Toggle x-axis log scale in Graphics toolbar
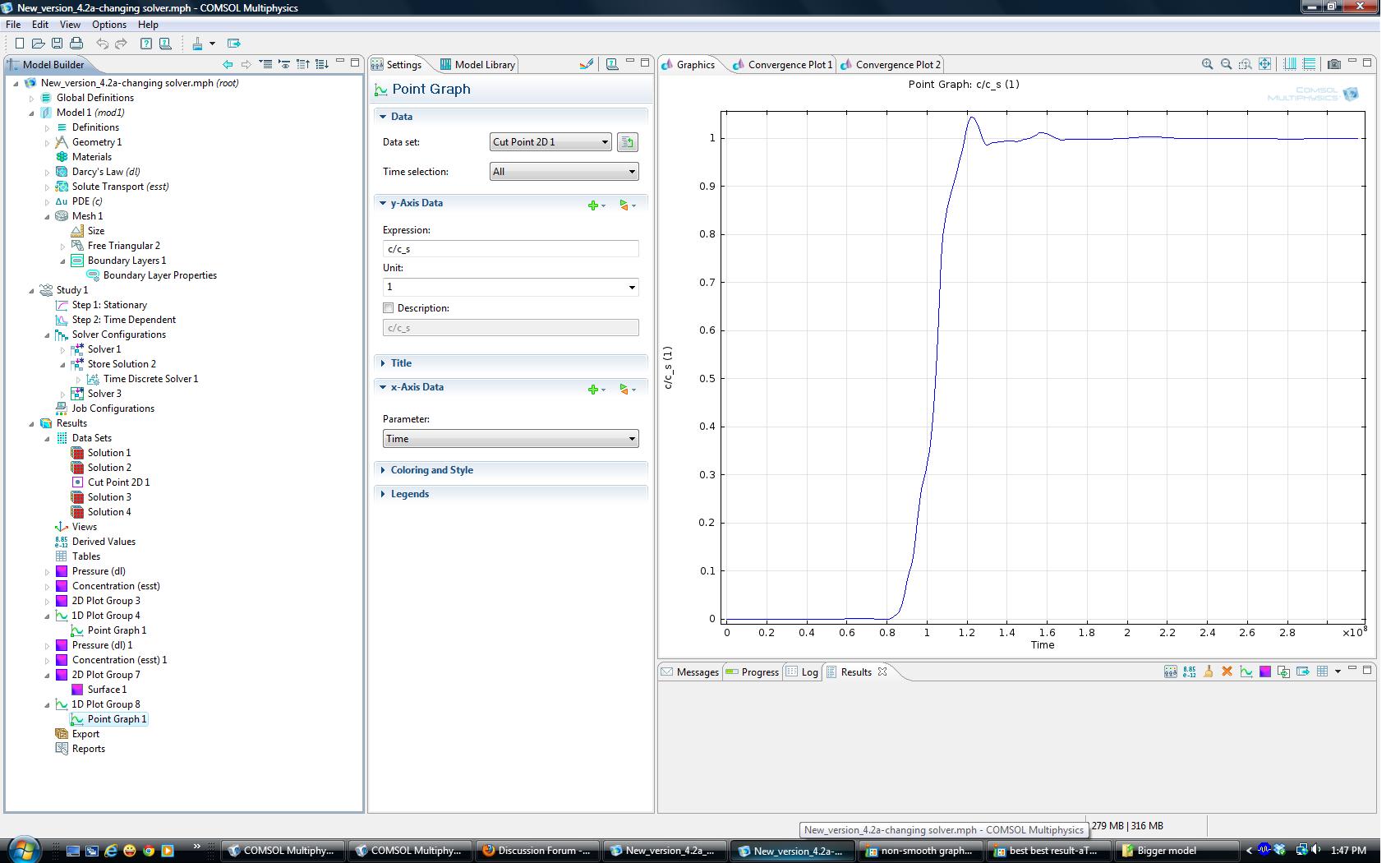The width and height of the screenshot is (1400, 863). click(x=1290, y=64)
